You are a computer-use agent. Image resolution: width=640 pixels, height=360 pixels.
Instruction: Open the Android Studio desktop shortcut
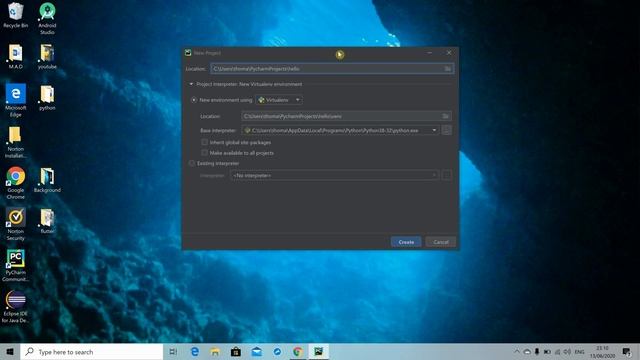click(x=47, y=18)
